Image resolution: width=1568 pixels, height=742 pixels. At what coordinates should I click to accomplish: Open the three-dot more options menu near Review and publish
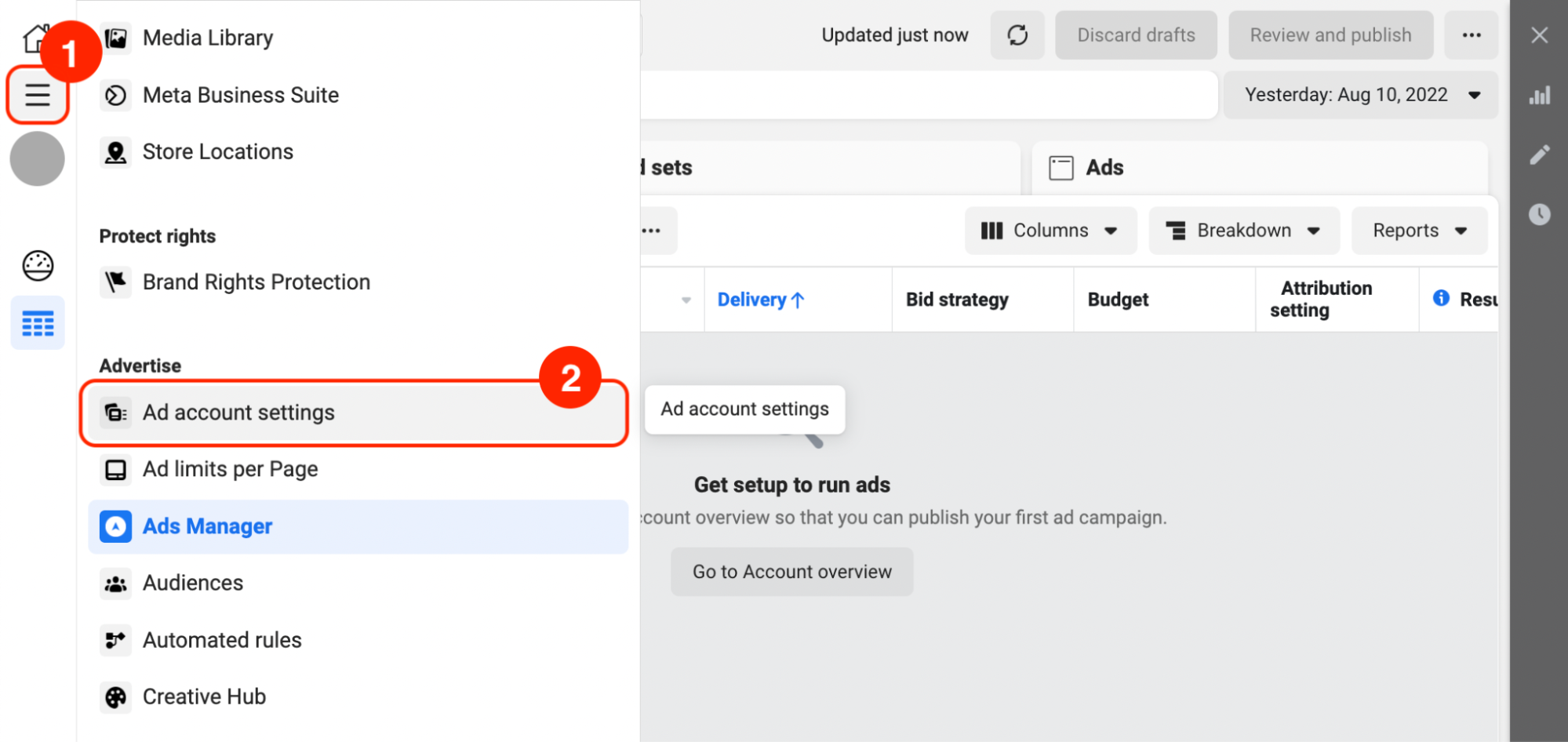click(x=1472, y=35)
